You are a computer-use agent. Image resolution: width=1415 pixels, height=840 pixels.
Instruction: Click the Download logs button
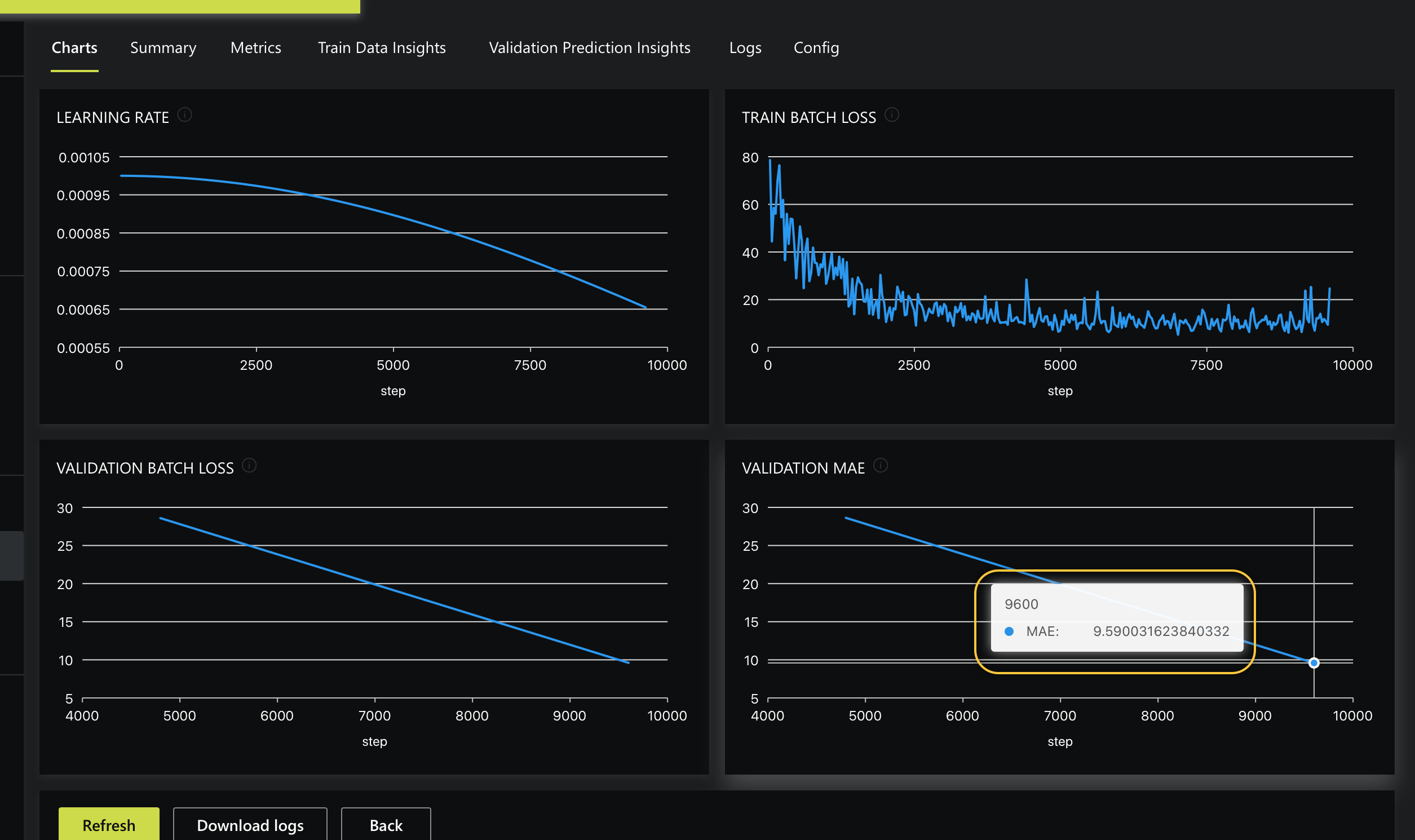pyautogui.click(x=250, y=825)
